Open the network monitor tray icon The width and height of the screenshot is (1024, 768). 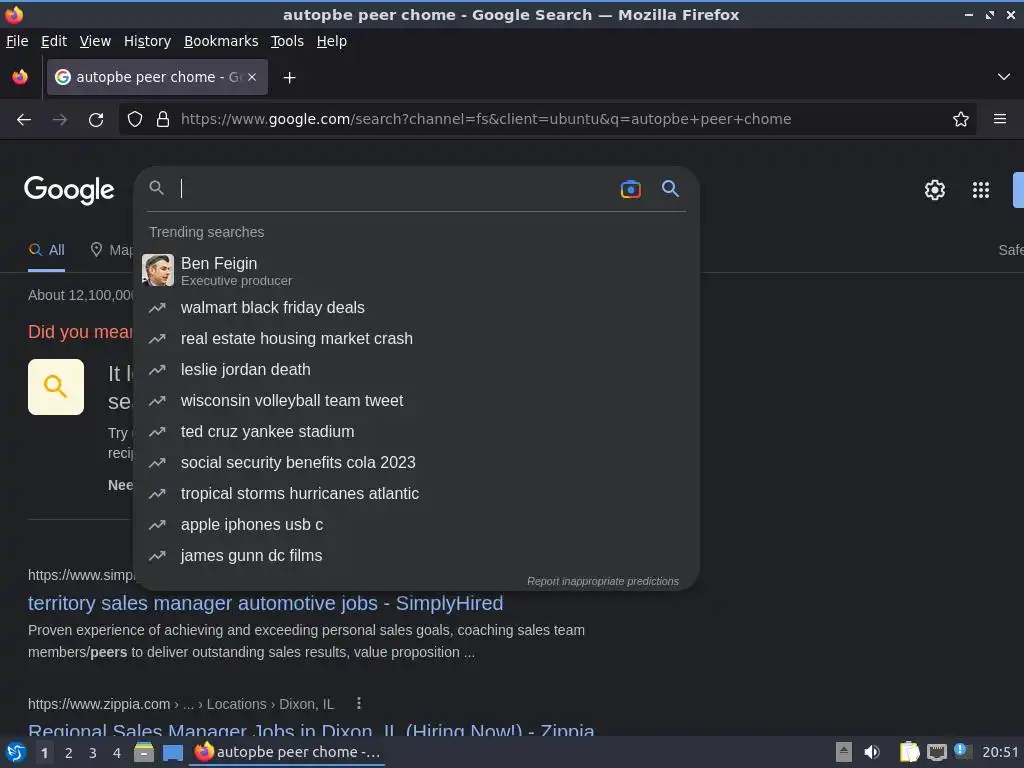936,752
